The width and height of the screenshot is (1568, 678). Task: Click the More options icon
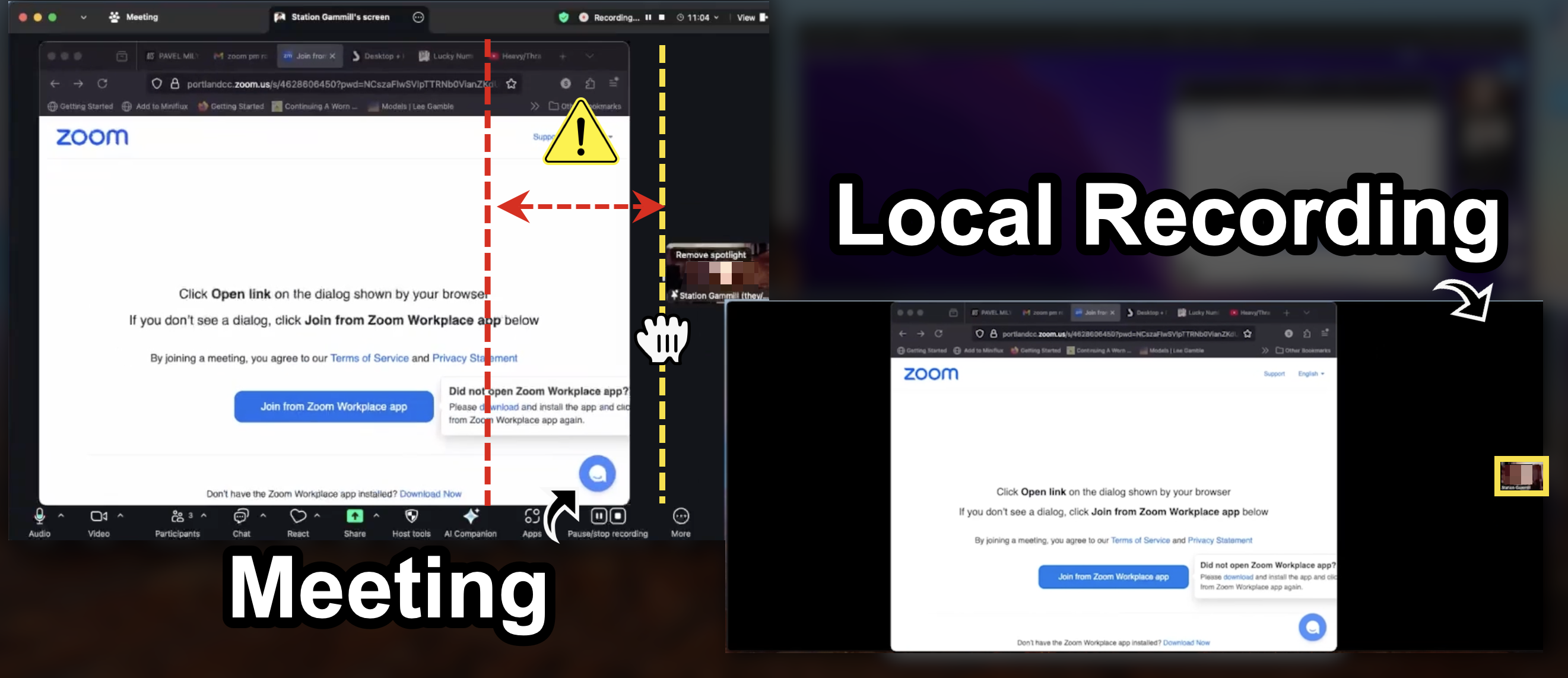(x=681, y=517)
